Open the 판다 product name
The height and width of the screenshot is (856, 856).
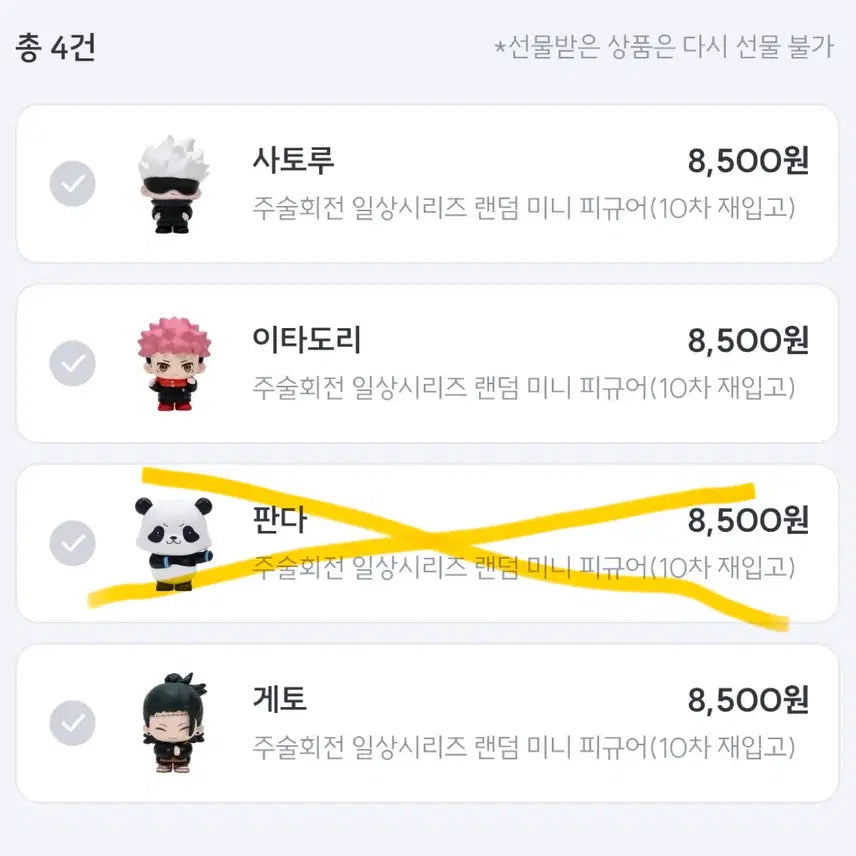click(x=279, y=520)
